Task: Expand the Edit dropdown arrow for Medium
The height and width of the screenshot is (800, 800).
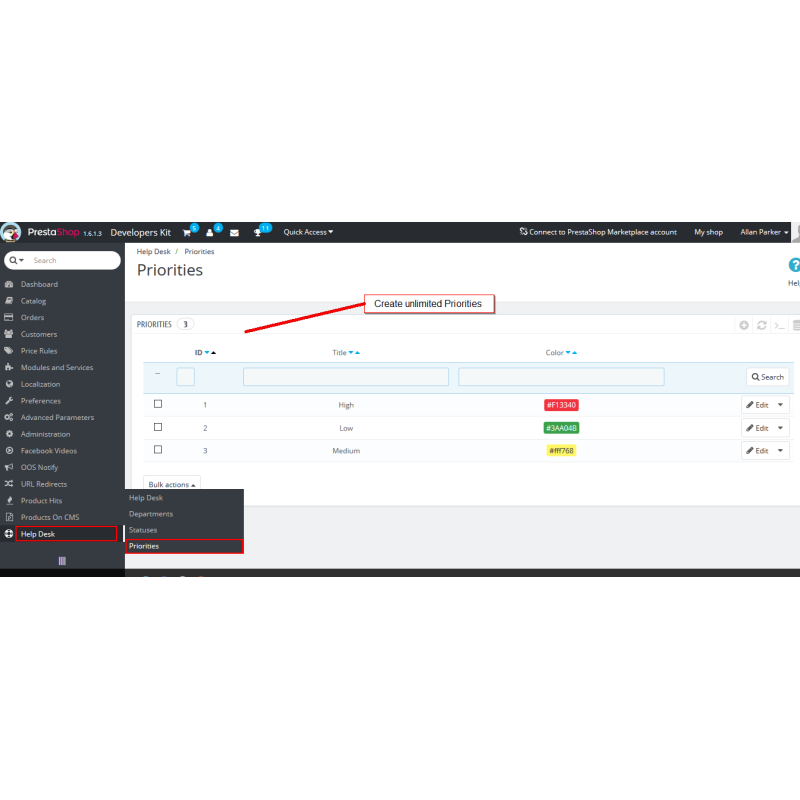Action: pos(781,451)
